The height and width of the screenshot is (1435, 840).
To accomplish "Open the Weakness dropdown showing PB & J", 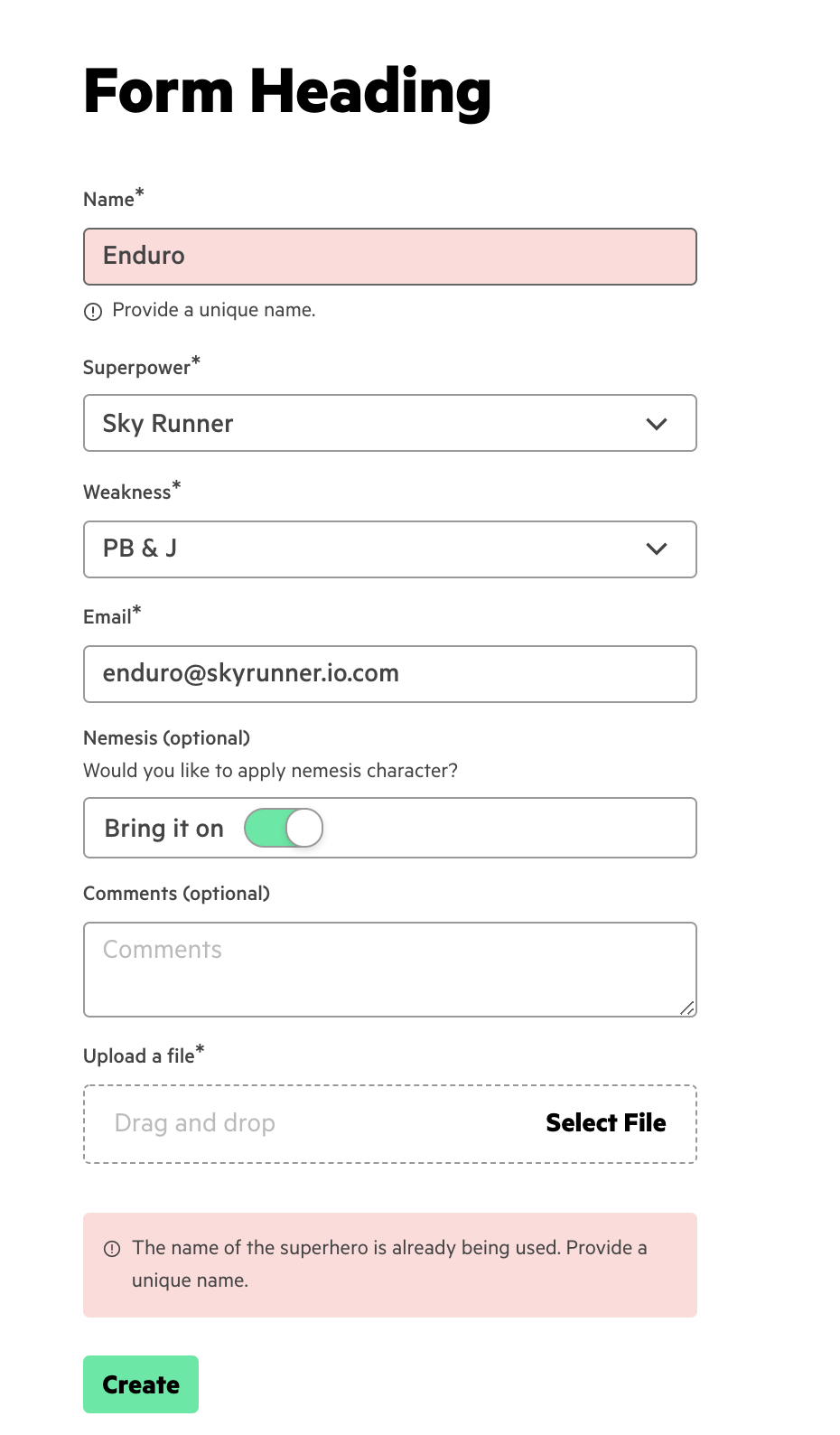I will 390,549.
